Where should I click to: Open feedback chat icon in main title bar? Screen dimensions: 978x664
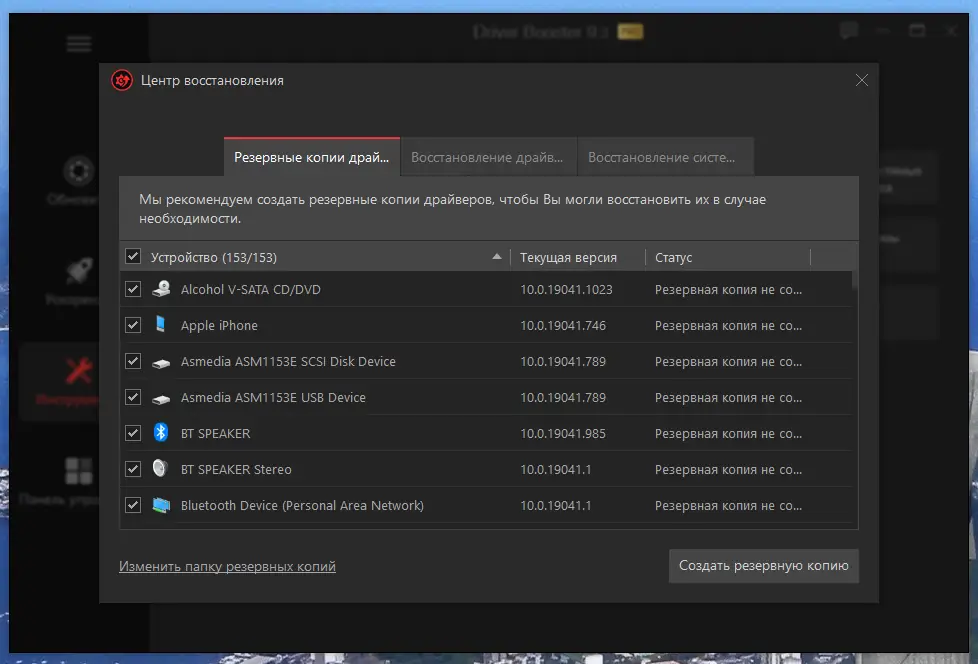pyautogui.click(x=849, y=31)
